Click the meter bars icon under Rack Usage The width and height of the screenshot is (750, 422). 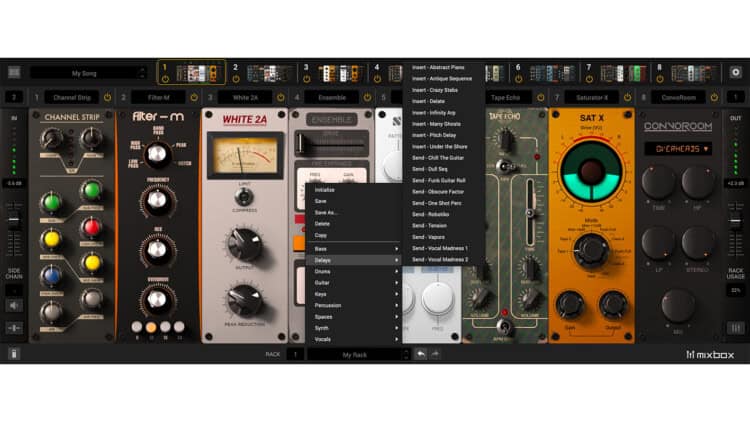pos(736,328)
